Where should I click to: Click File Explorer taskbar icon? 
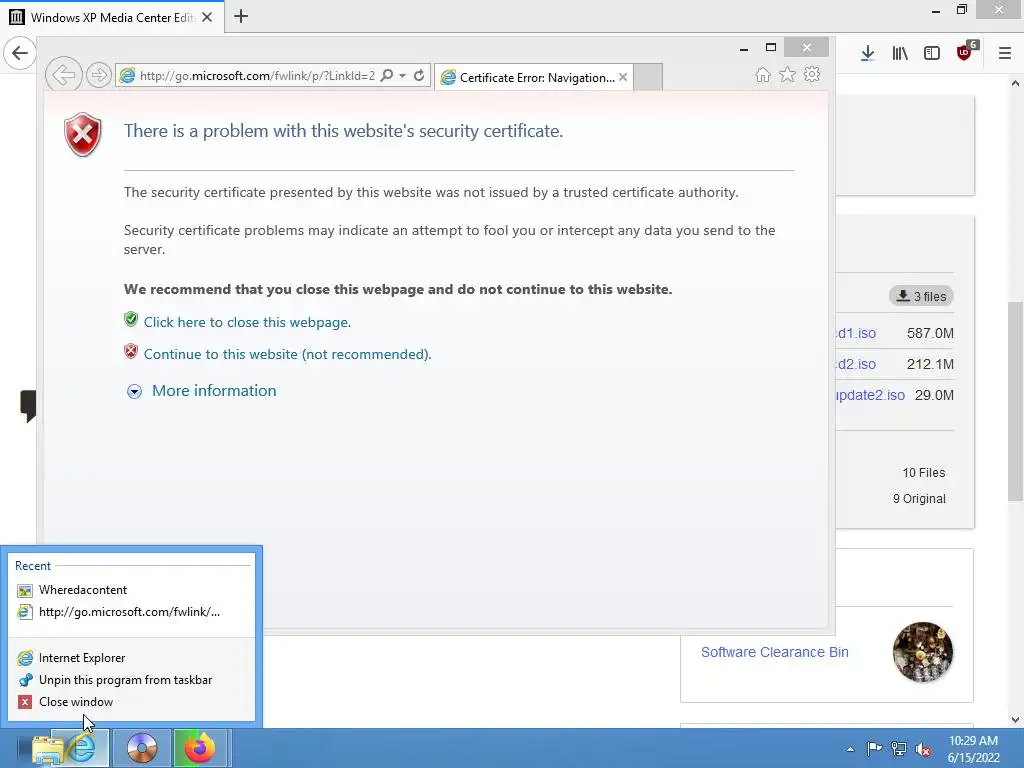[46, 749]
